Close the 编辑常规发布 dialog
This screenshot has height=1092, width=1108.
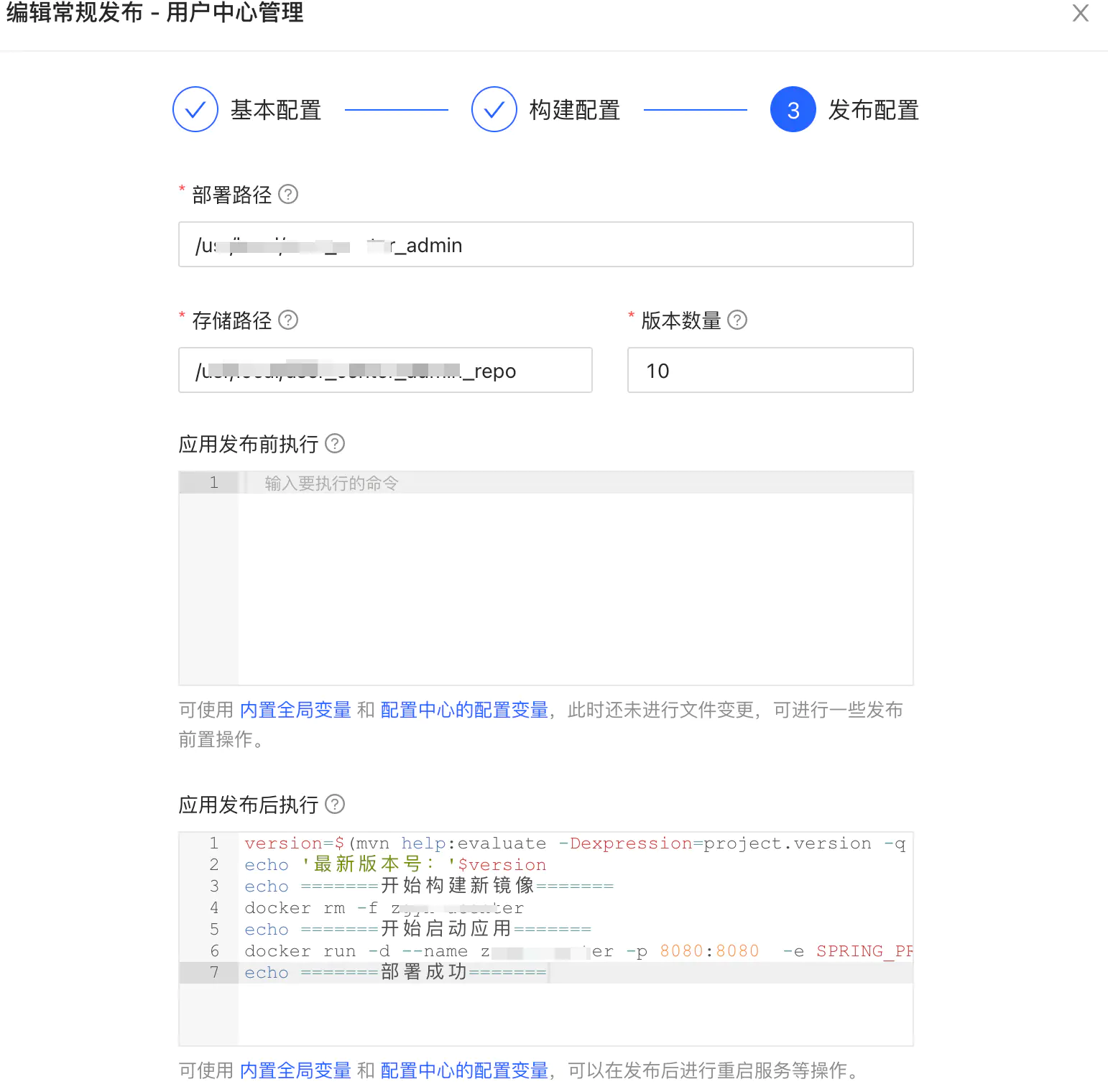[x=1080, y=14]
